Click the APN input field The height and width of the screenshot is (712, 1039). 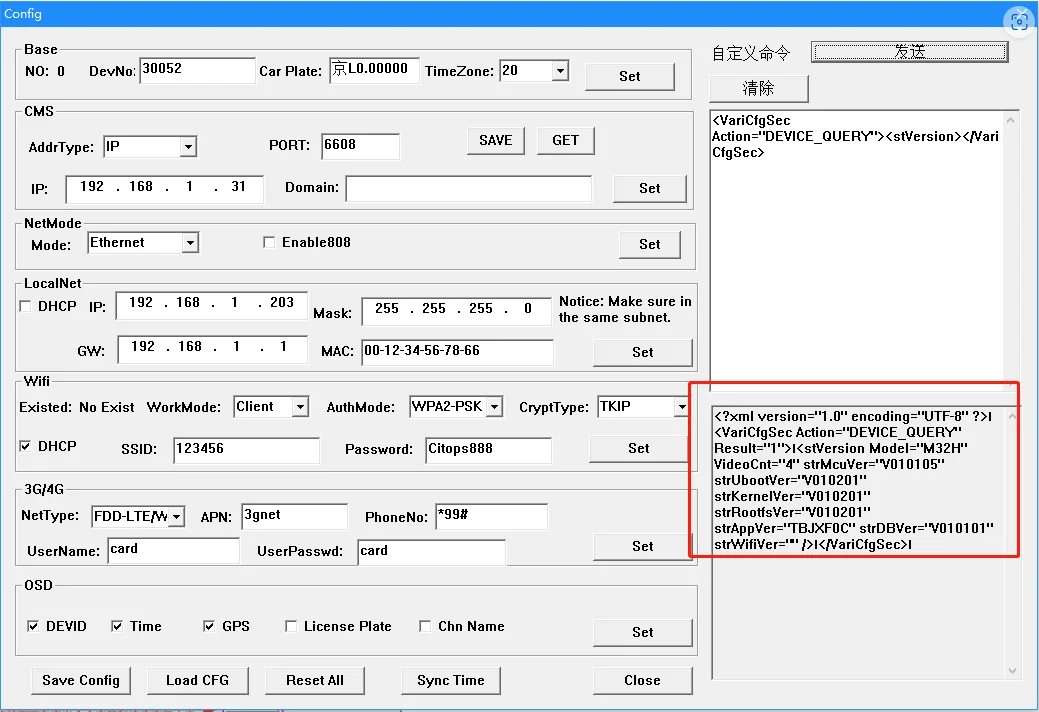(x=294, y=516)
